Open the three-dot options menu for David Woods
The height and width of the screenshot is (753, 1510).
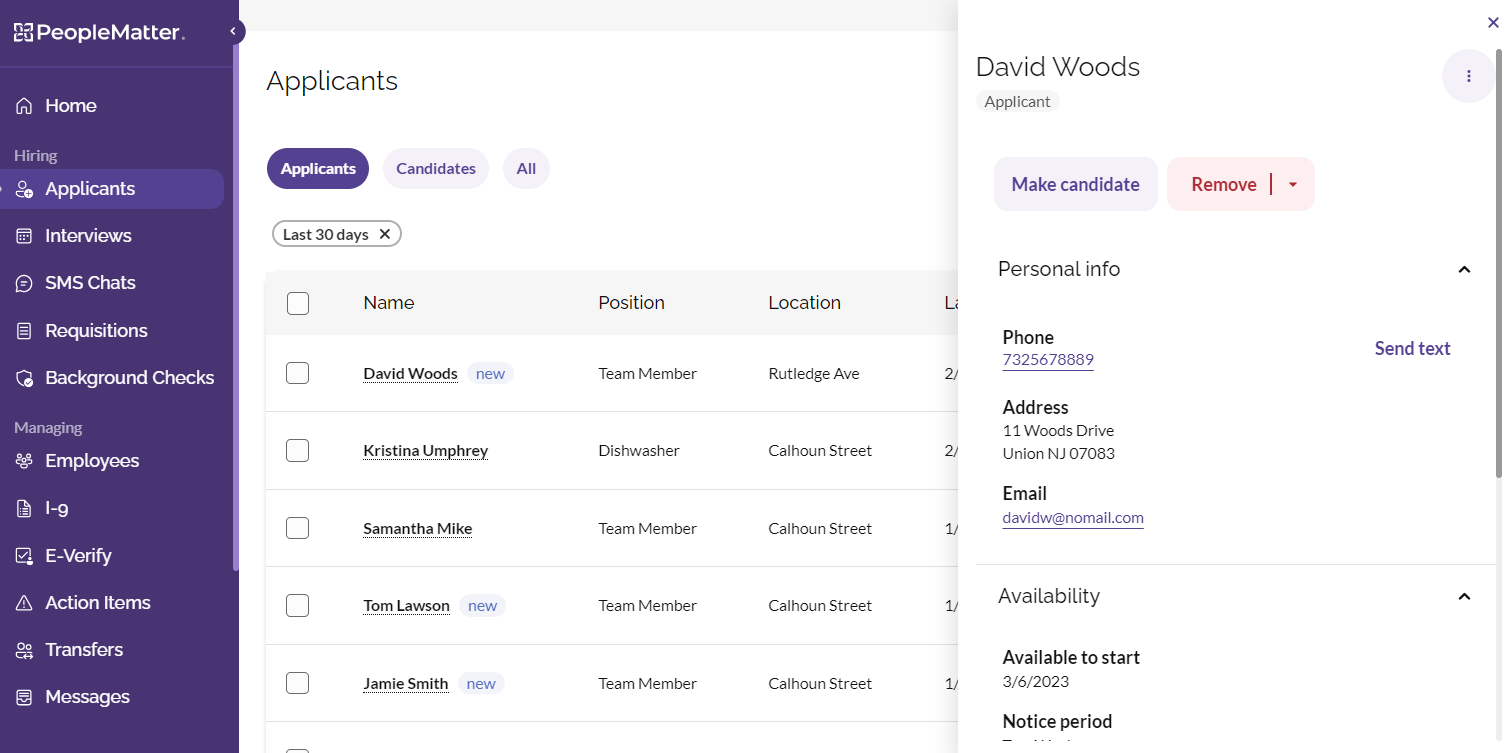(x=1468, y=76)
